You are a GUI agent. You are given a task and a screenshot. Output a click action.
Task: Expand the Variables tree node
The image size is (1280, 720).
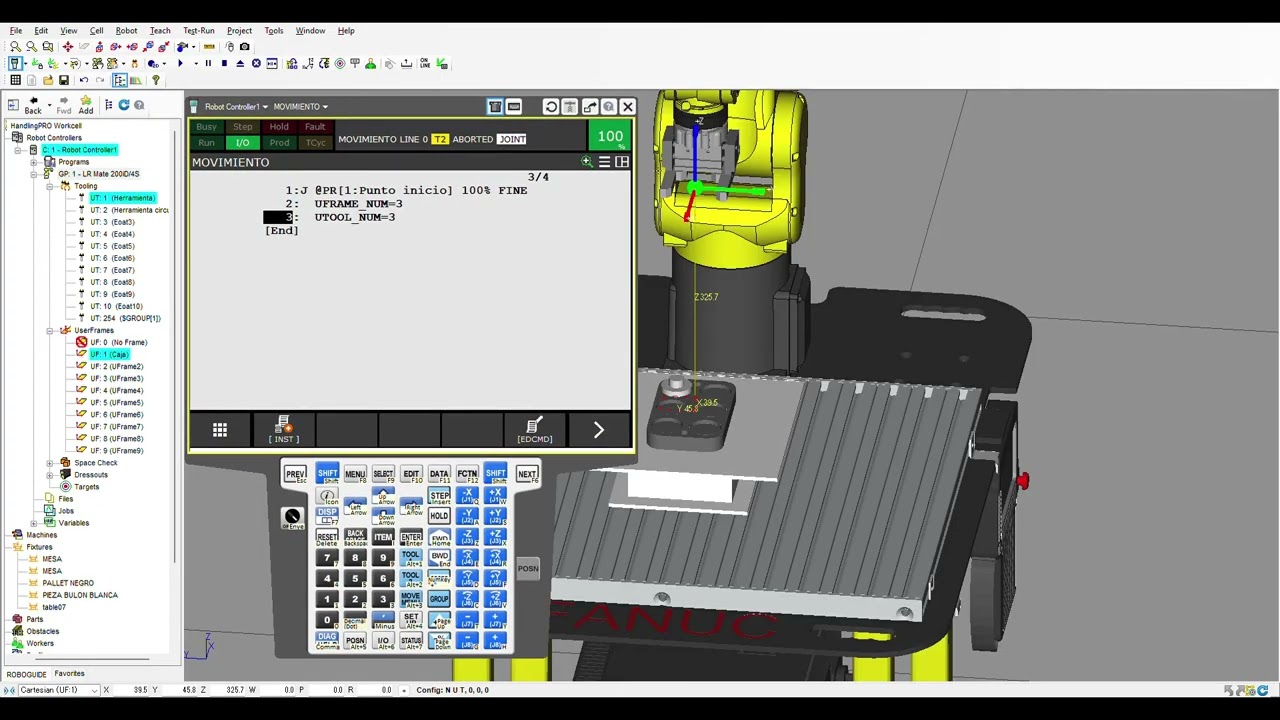tap(34, 523)
